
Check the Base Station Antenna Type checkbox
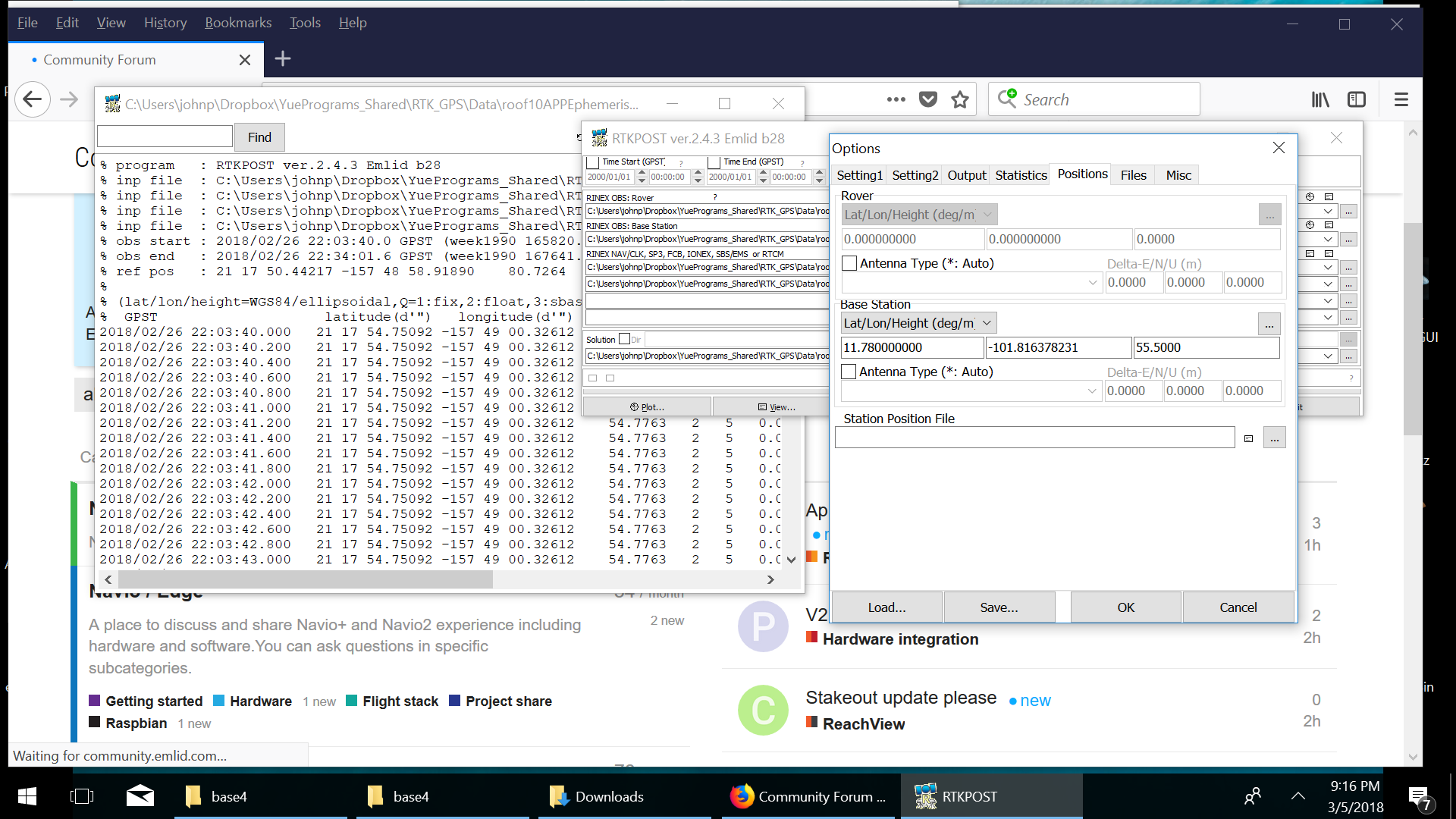tap(849, 372)
